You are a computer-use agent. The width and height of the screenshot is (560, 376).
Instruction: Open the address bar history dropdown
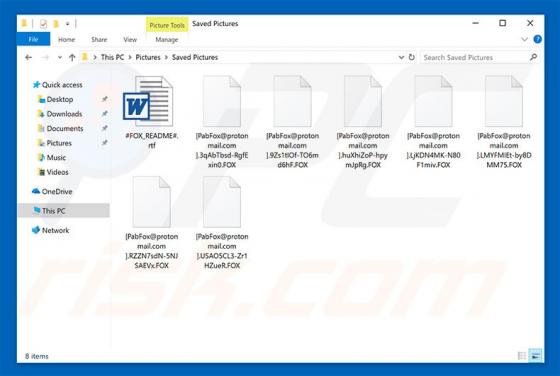coord(401,57)
